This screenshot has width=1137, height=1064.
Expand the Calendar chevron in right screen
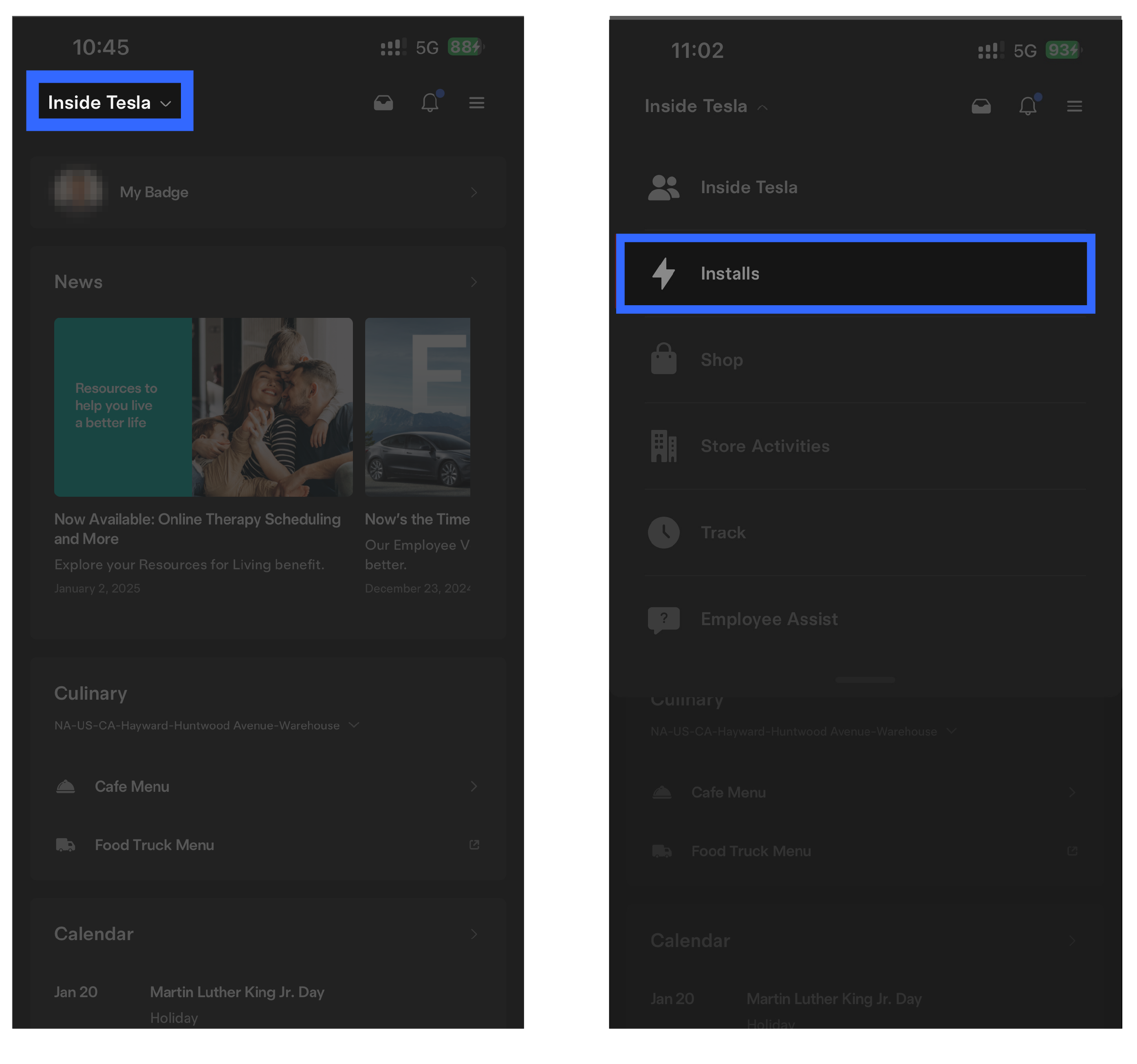pos(1072,941)
